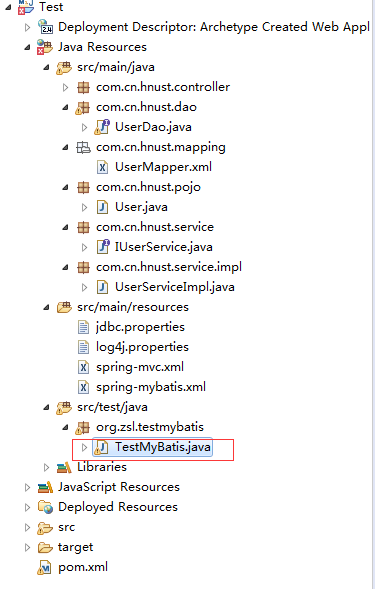The width and height of the screenshot is (375, 589).
Task: Select the pom.xml file name
Action: click(83, 567)
